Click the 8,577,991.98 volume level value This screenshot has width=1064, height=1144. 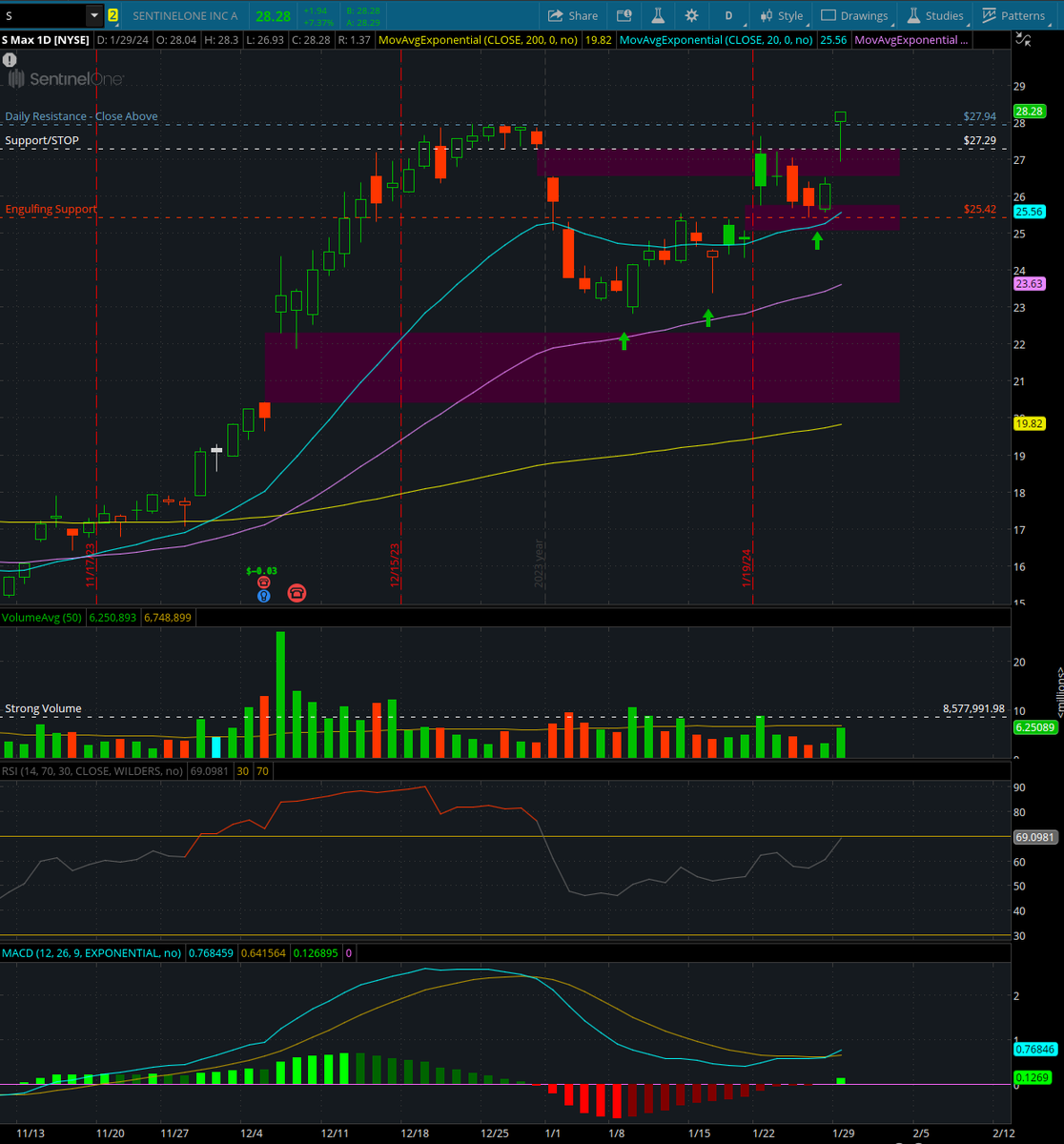tap(972, 708)
